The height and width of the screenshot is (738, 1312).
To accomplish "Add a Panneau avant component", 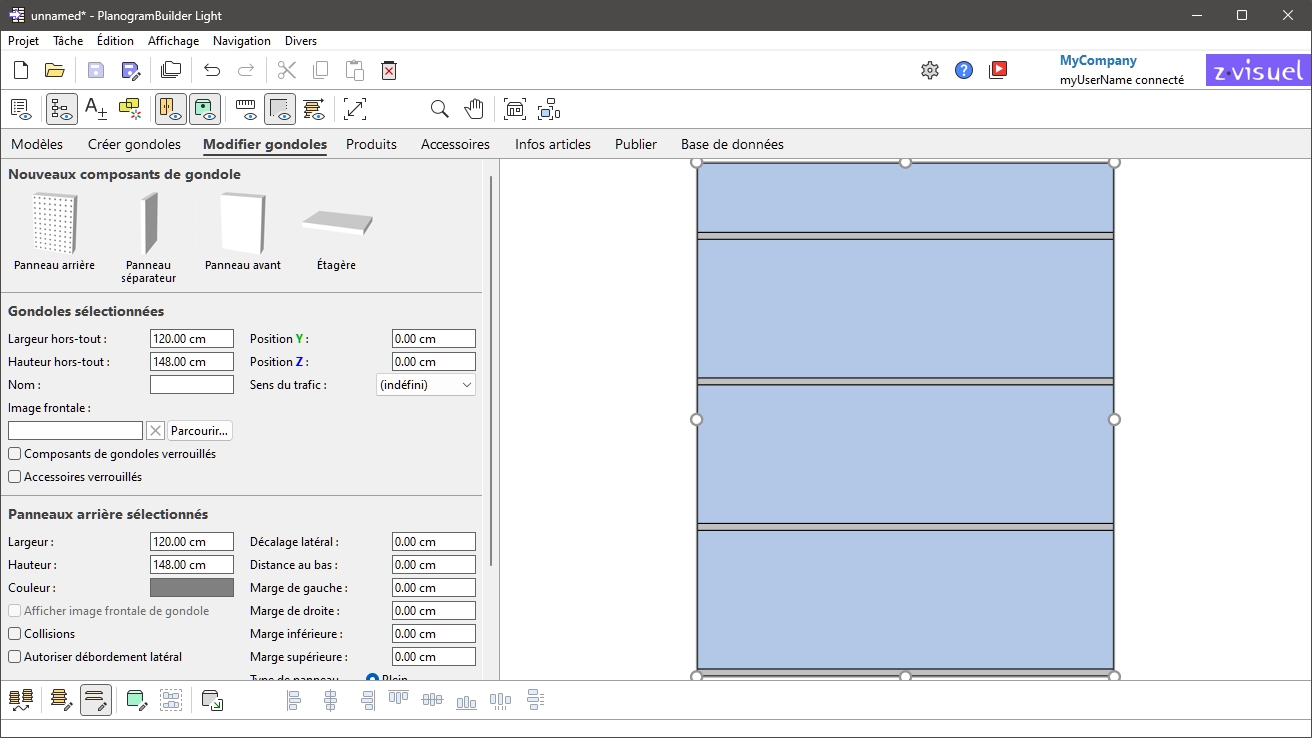I will click(x=243, y=232).
